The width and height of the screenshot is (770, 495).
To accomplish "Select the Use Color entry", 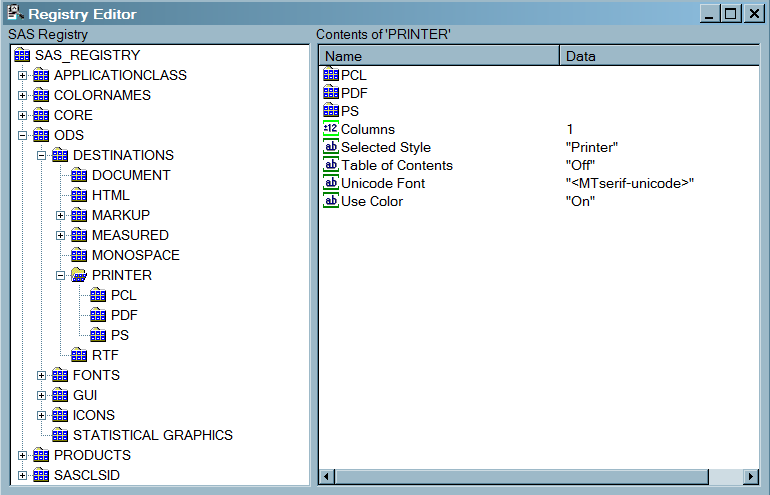I will click(372, 201).
